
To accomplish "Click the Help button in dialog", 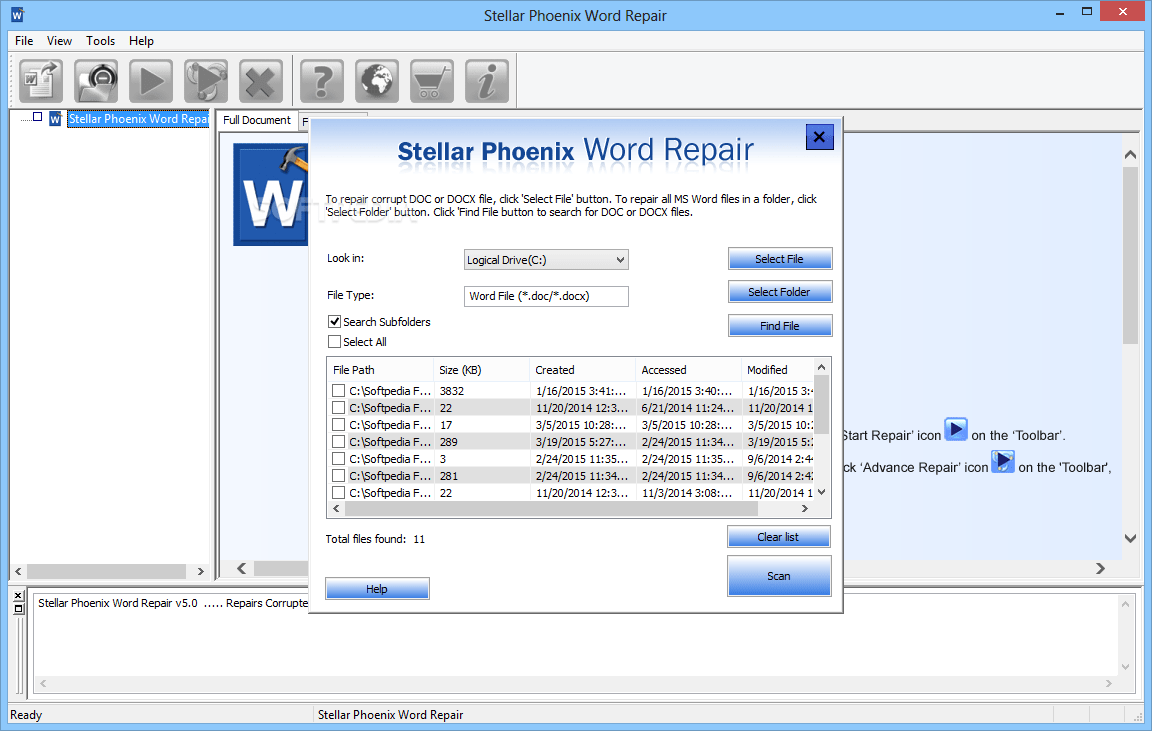I will point(377,588).
